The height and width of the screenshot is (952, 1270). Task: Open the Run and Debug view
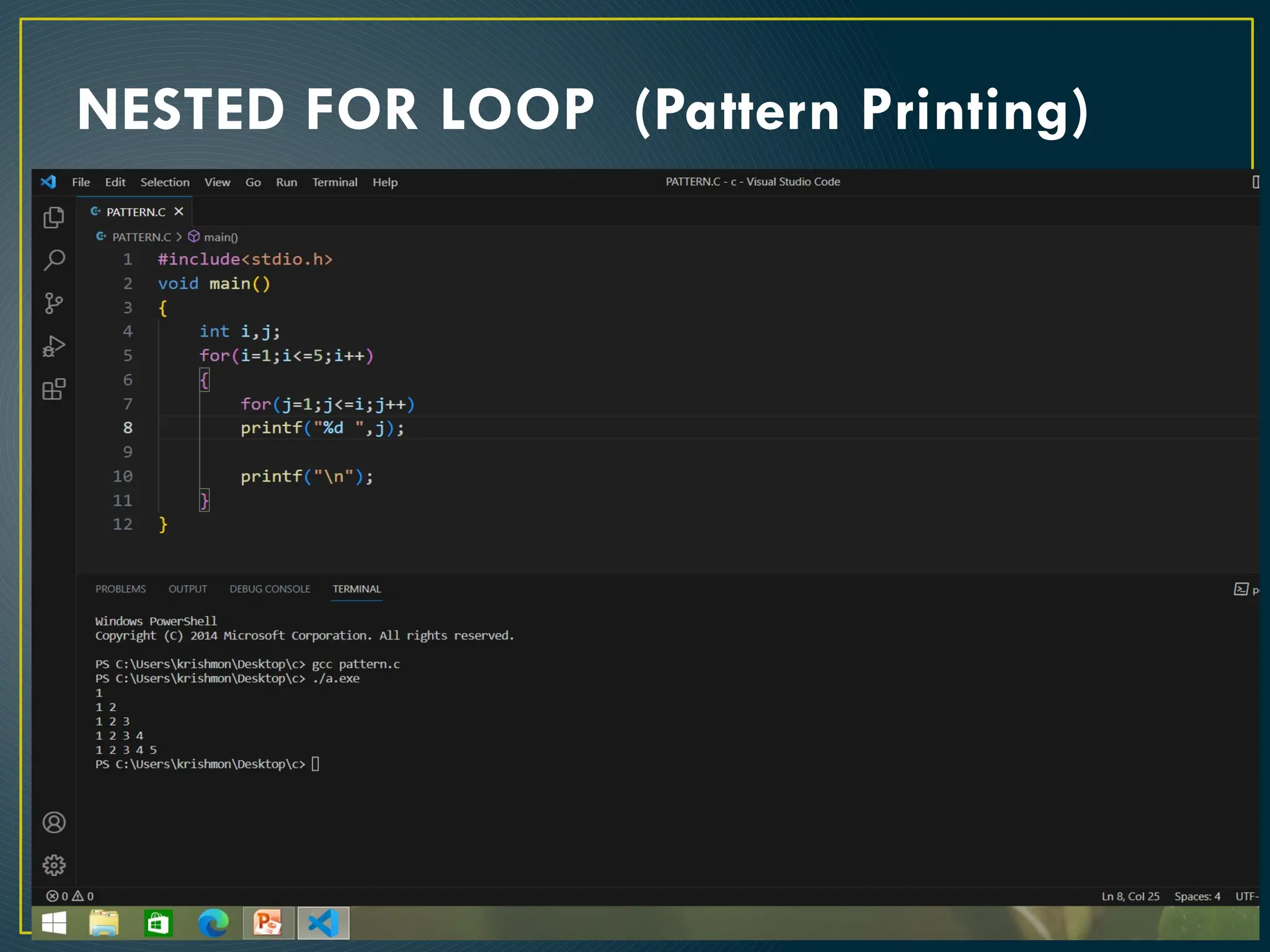point(54,346)
